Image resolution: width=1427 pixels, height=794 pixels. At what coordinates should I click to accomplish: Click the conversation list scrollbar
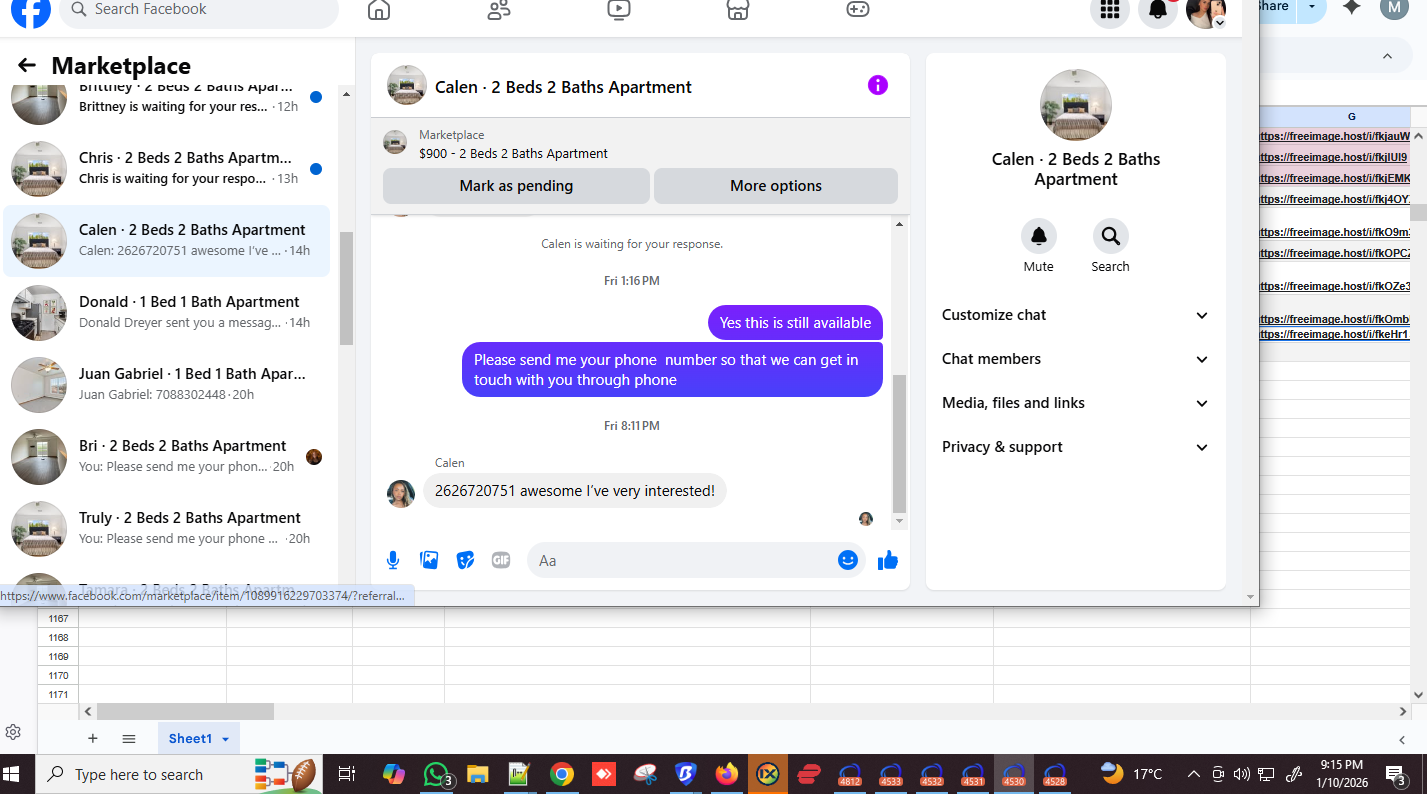(x=346, y=288)
